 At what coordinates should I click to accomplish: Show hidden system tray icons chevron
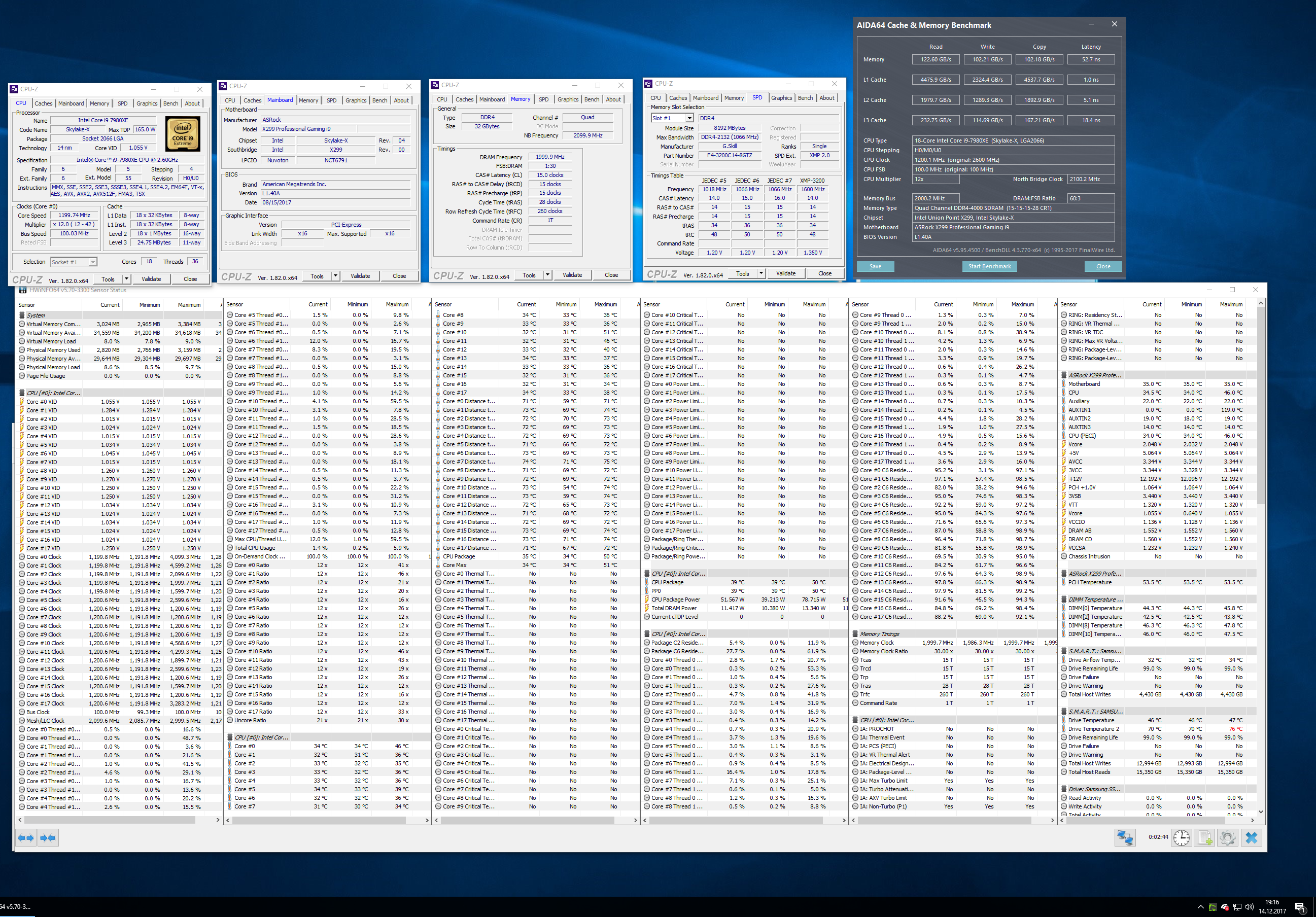click(x=1200, y=907)
